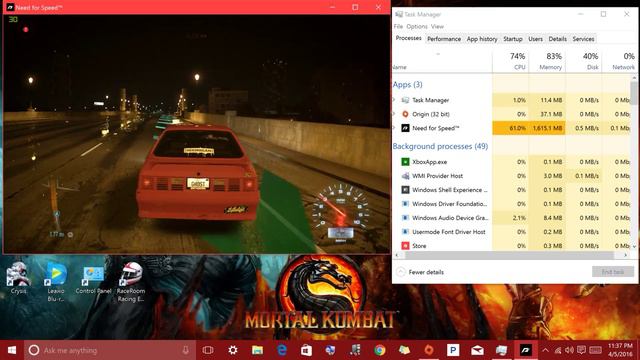Image resolution: width=640 pixels, height=360 pixels.
Task: Open File Explorer from the taskbar
Action: click(x=257, y=350)
